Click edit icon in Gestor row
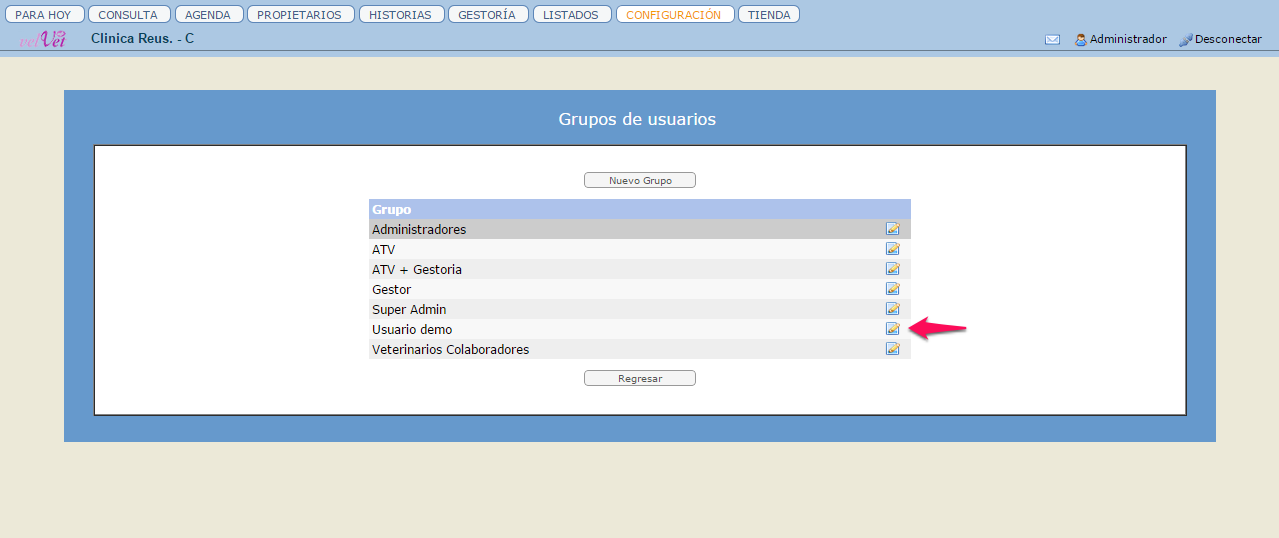Viewport: 1279px width, 538px height. (892, 289)
